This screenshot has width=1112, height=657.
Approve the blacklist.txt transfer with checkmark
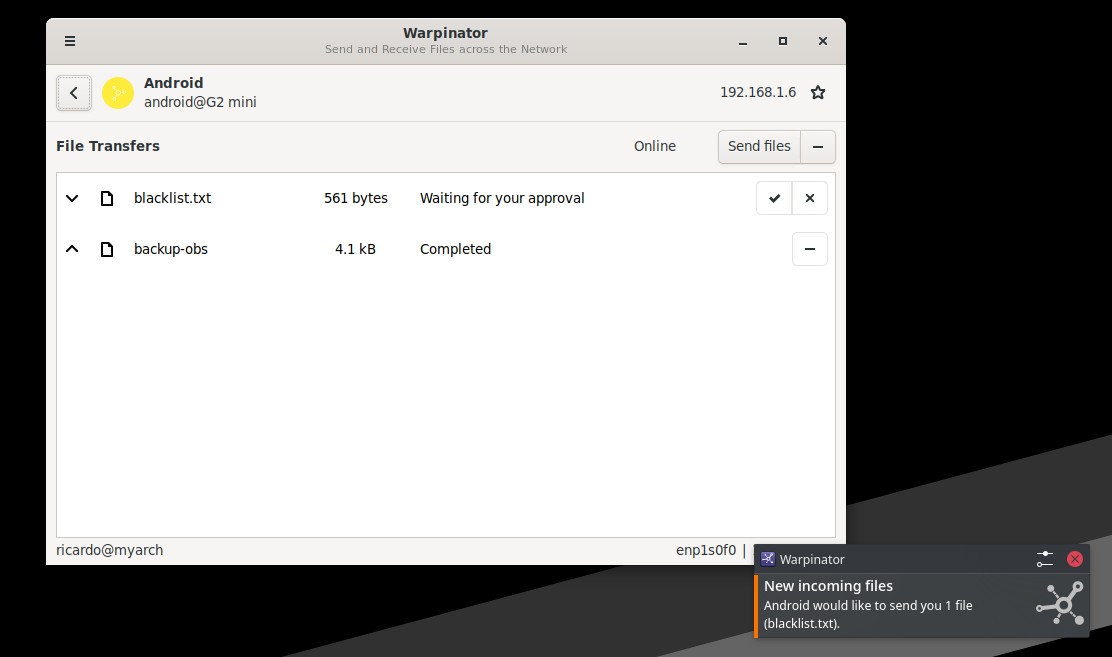tap(774, 198)
